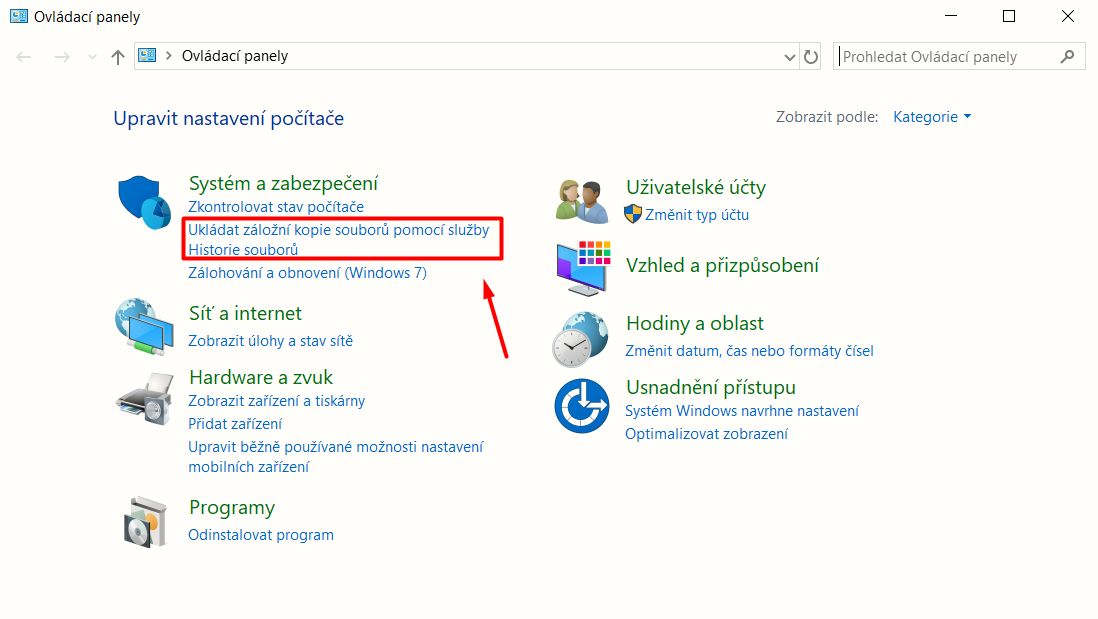
Task: Click the Vzhled a přizpůsobení monitor icon
Action: coord(584,267)
